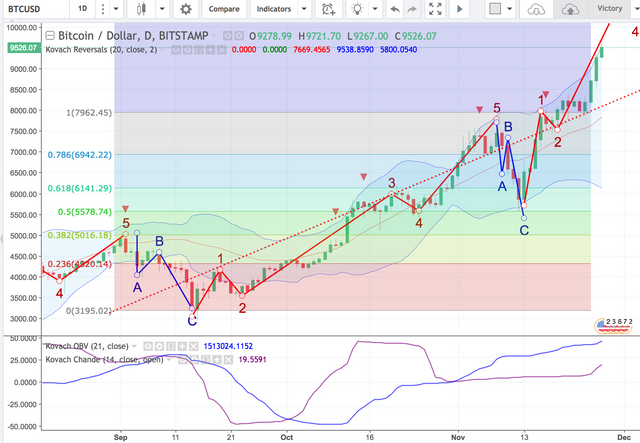Click the Bitcoin / Dollar, D, BITSTAMP title
The image size is (640, 443).
pos(133,36)
